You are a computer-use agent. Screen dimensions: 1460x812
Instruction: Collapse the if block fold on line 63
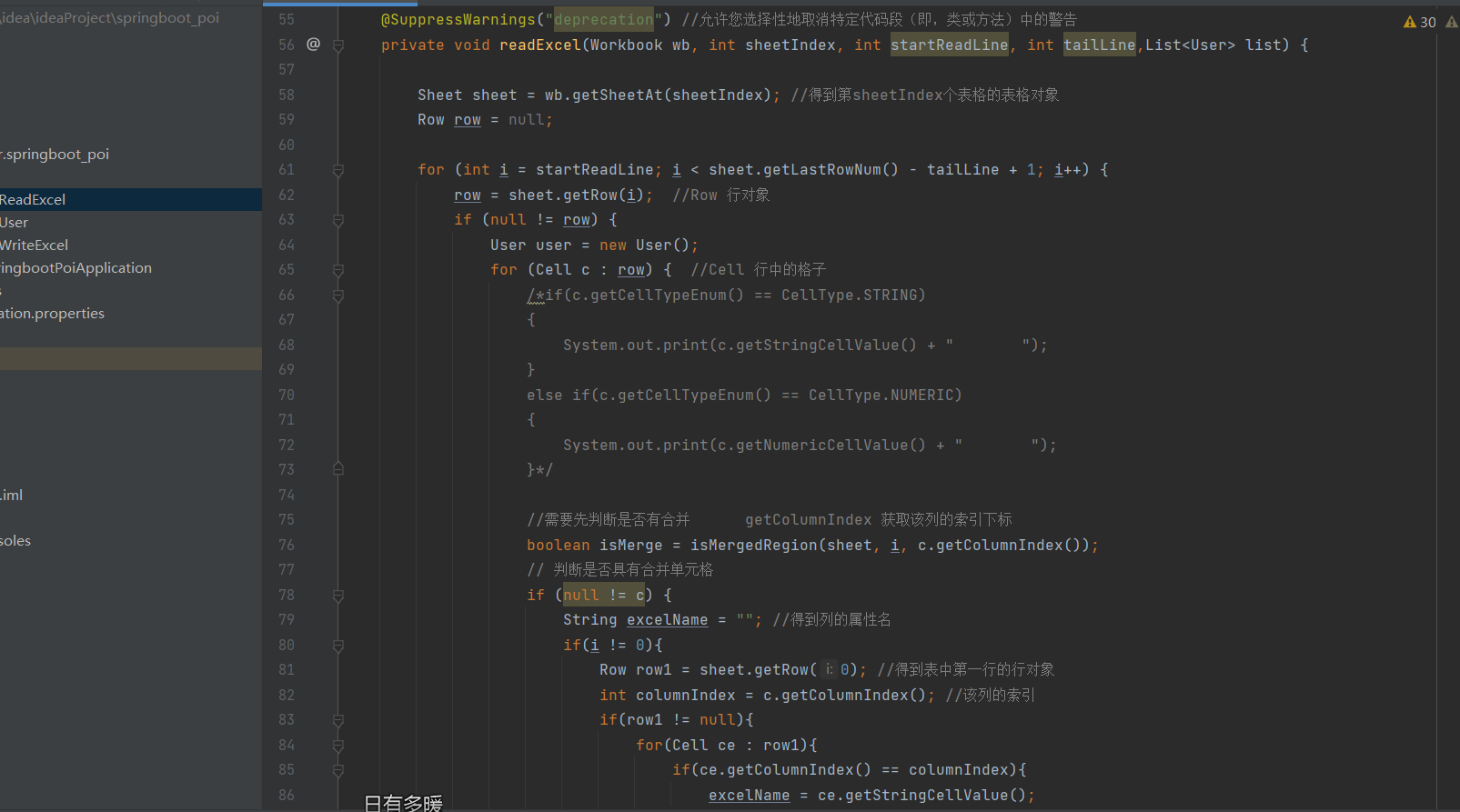[337, 220]
